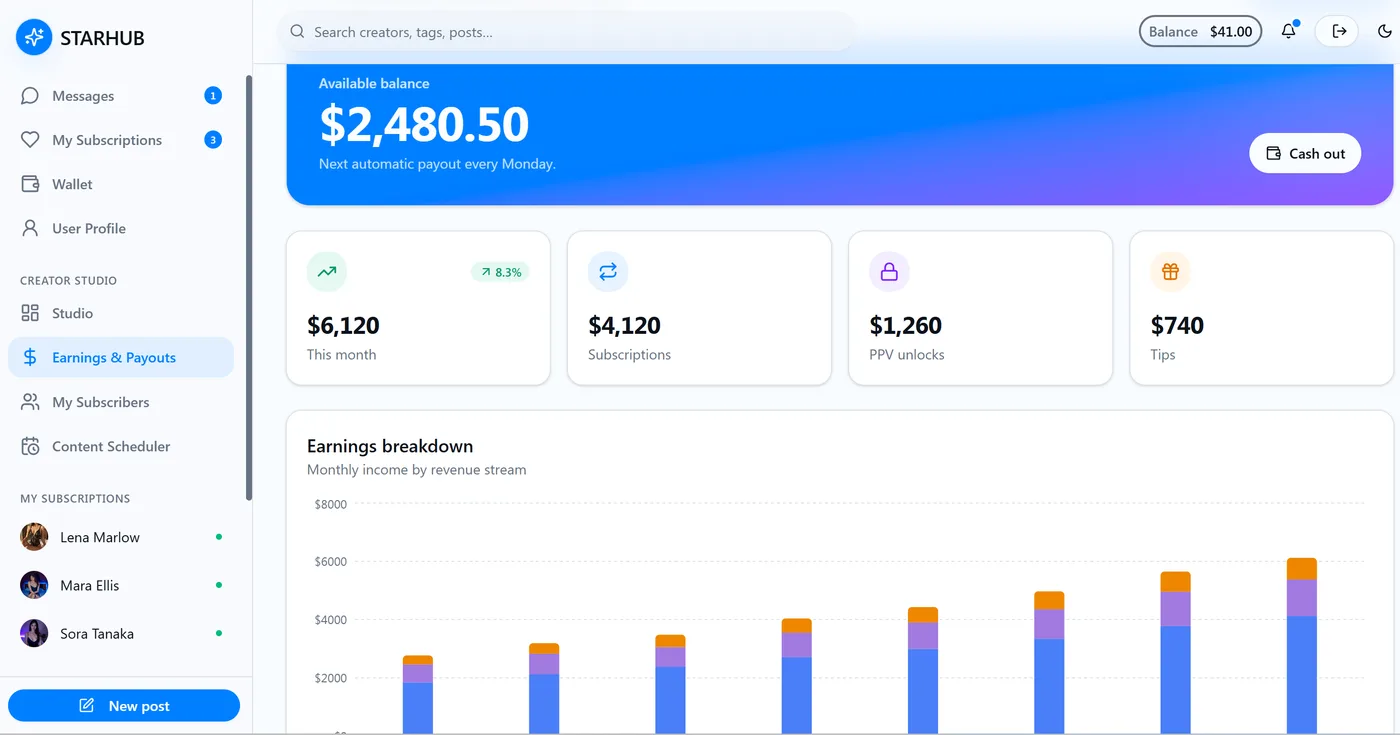Open the My Subscriptions menu item
Screen dimensions: 1400x735
pyautogui.click(x=121, y=140)
